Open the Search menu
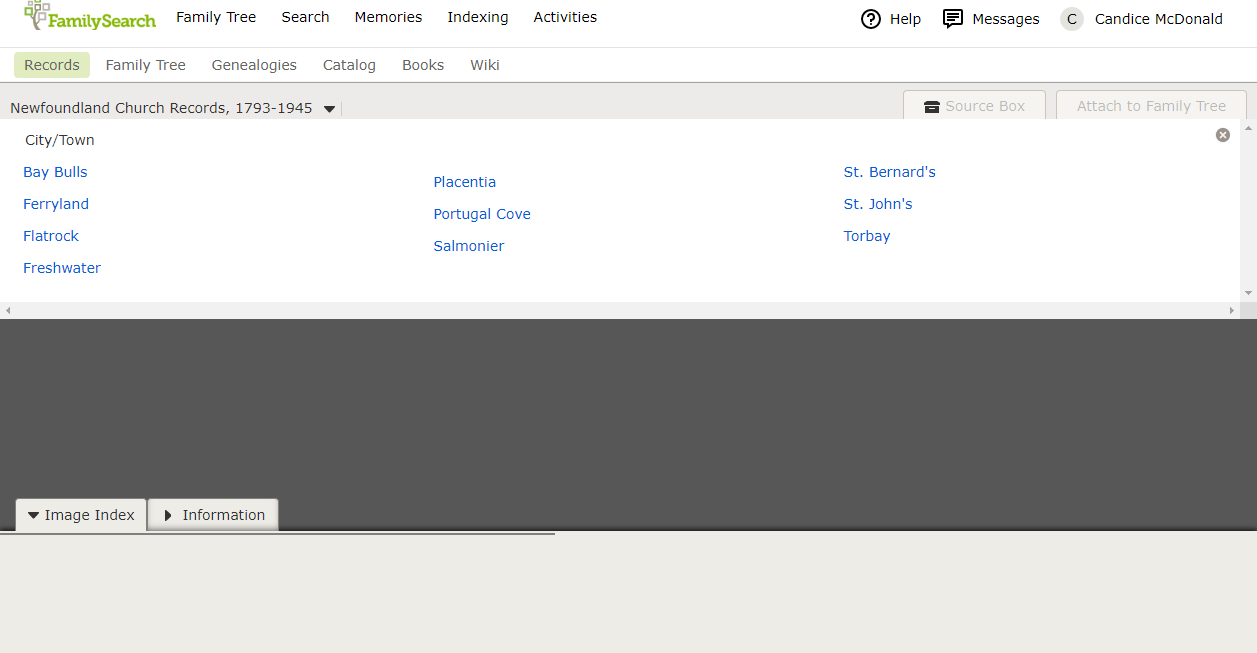1257x653 pixels. click(305, 17)
